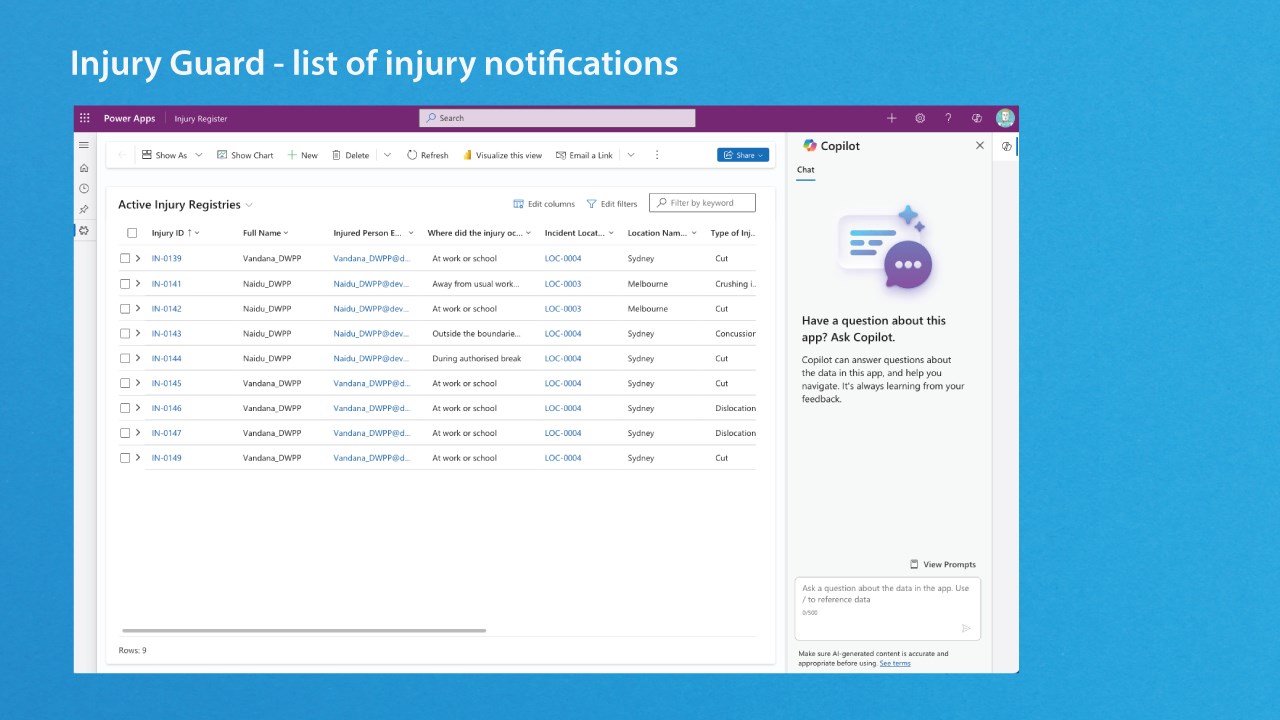Go to Home in left sidebar
Screen dimensions: 1280x720
tap(84, 168)
